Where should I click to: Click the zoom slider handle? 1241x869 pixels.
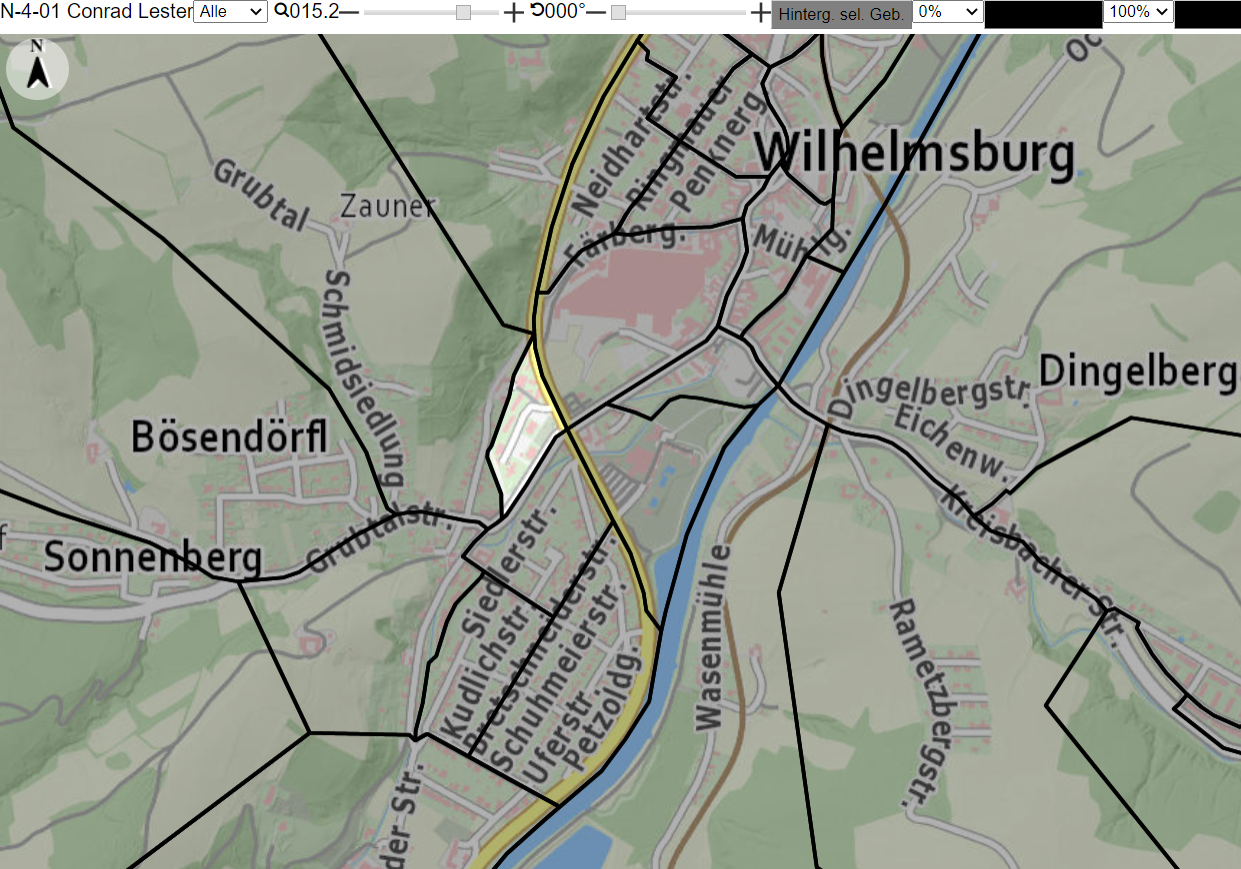click(x=463, y=12)
